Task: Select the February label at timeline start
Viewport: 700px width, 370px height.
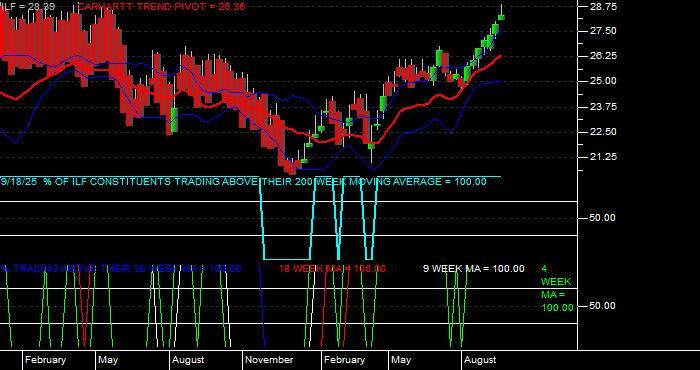Action: tap(45, 360)
